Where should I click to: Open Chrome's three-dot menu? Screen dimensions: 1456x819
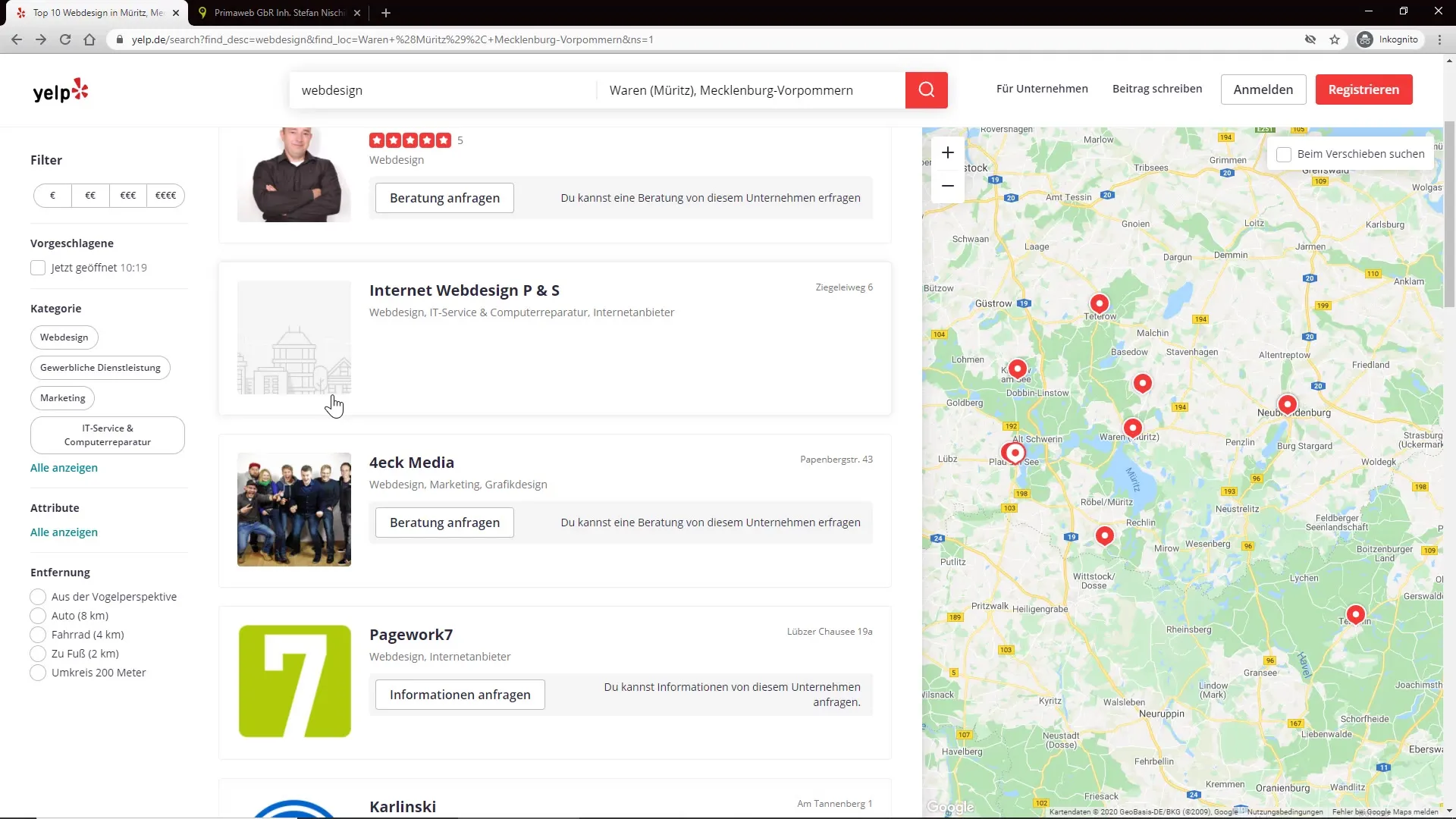1439,39
